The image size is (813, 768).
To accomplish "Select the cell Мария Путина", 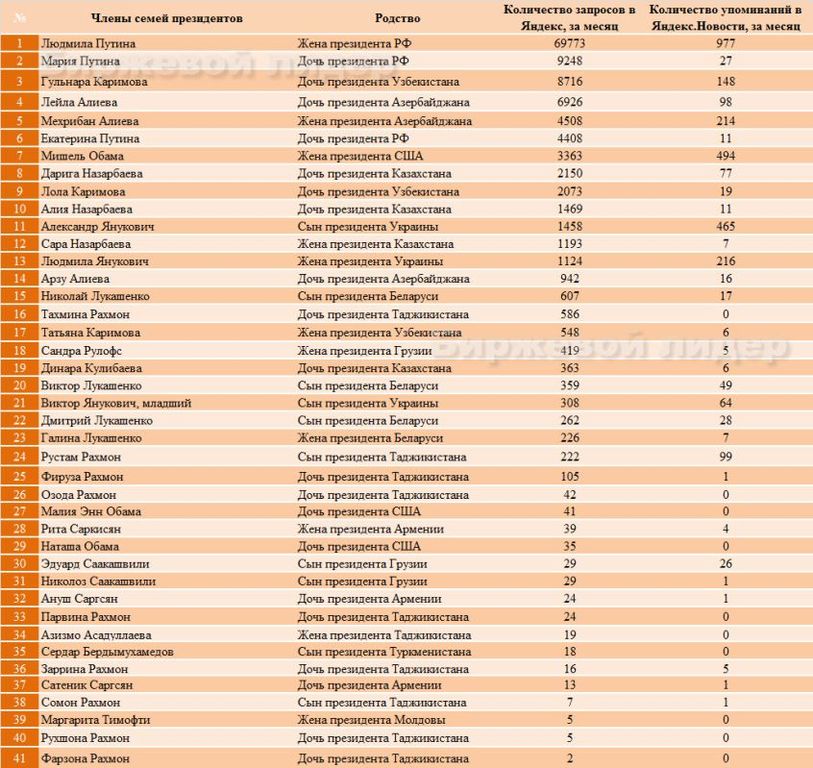I will point(80,61).
